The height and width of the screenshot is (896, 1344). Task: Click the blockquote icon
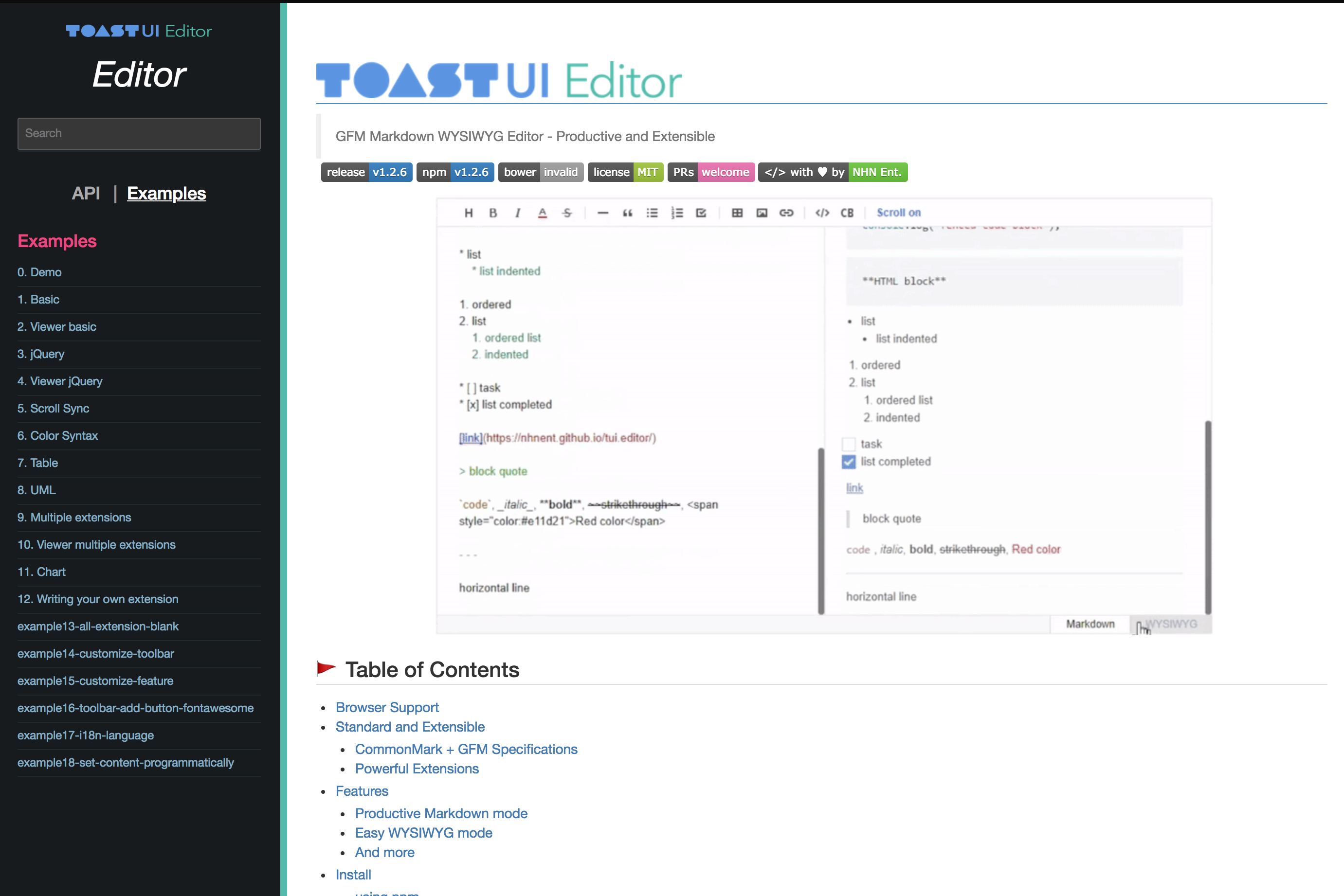(x=627, y=213)
